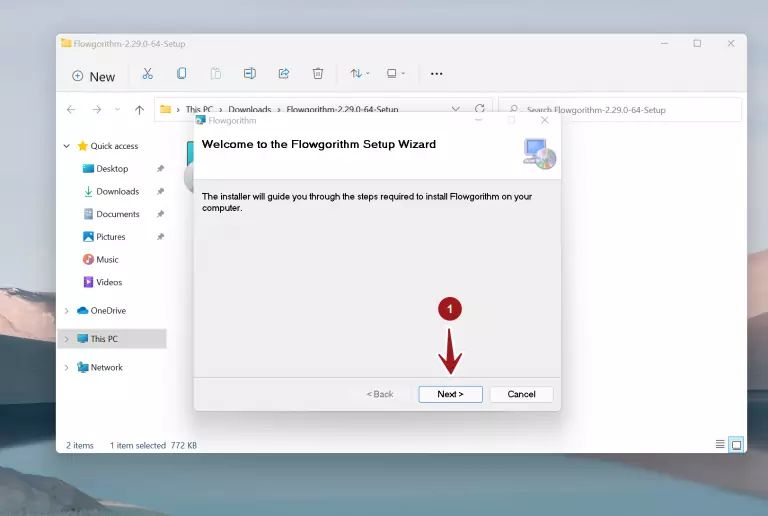Image resolution: width=768 pixels, height=516 pixels.
Task: Expand the address bar history dropdown
Action: point(456,109)
